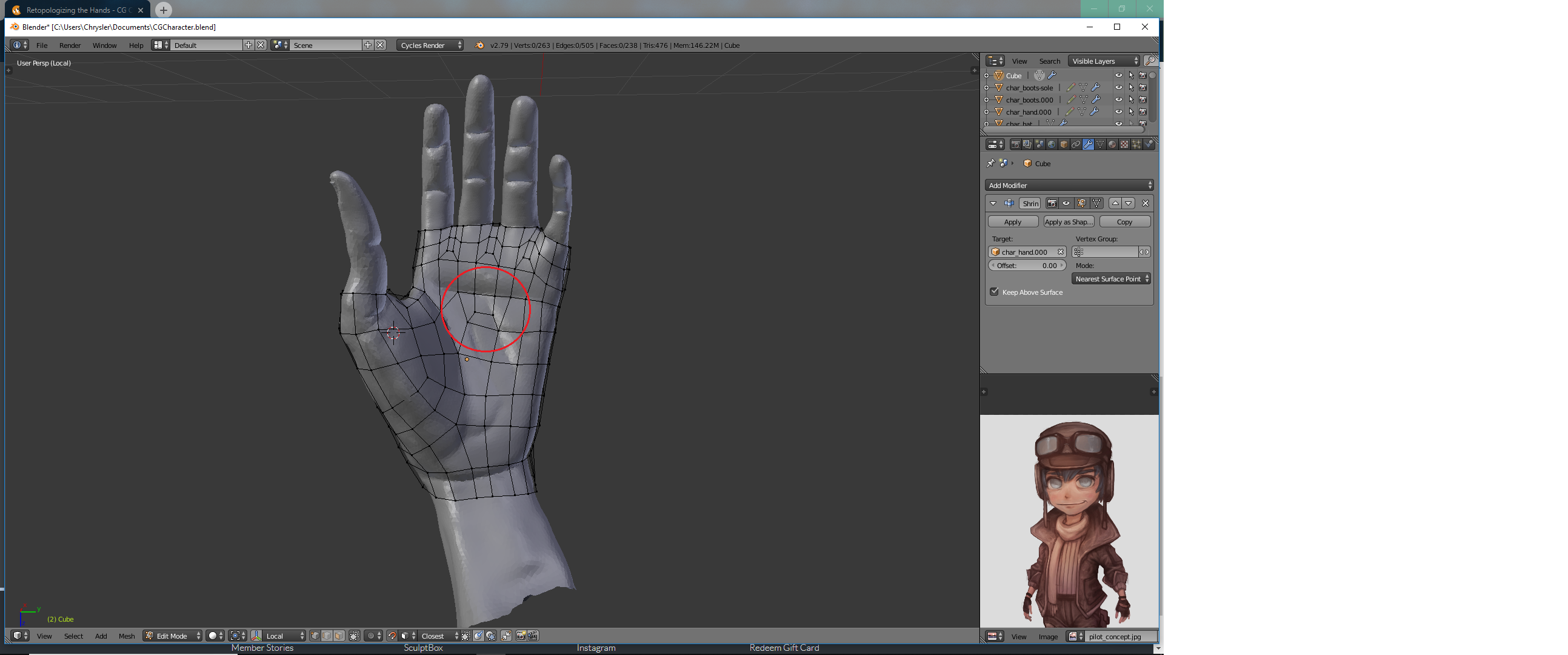The image size is (1568, 655).
Task: Toggle Shrinkwrap modifier viewport visibility eye
Action: point(1066,203)
